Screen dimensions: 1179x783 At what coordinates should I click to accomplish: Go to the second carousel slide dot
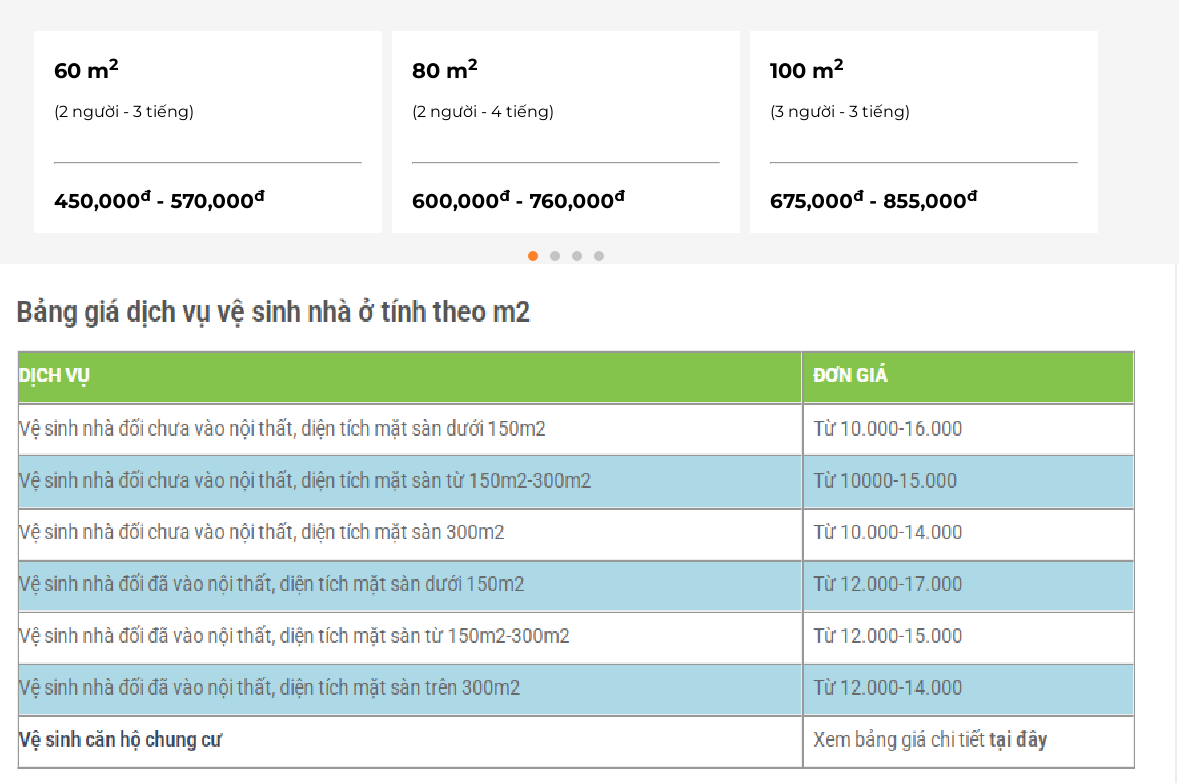point(555,256)
